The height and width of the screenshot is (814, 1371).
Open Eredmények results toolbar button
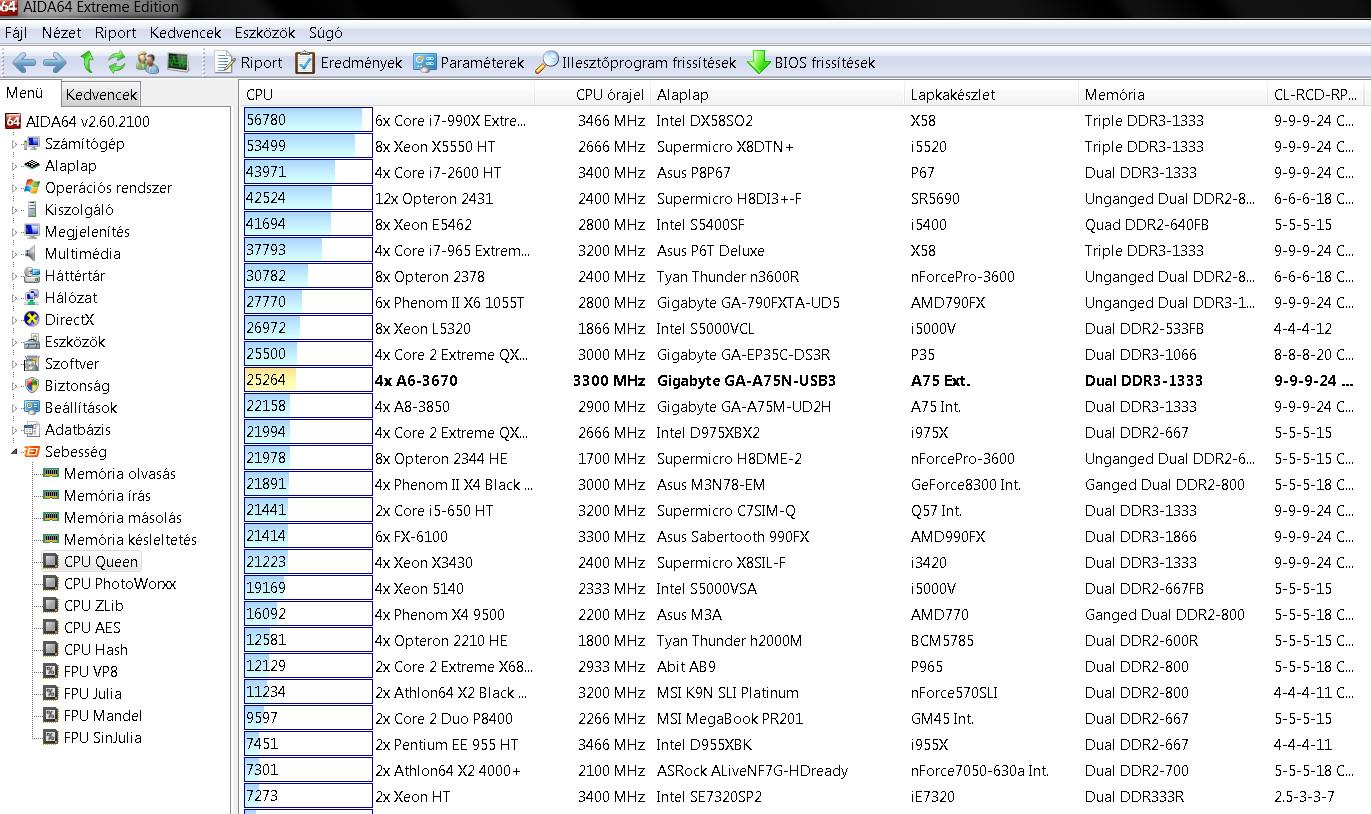tap(348, 62)
